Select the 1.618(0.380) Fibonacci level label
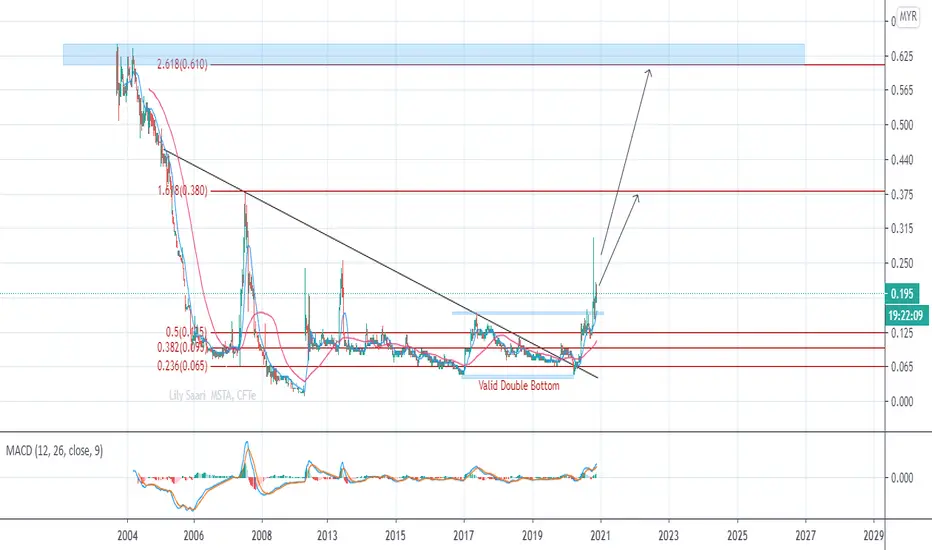Viewport: 932px width, 550px height. point(182,191)
